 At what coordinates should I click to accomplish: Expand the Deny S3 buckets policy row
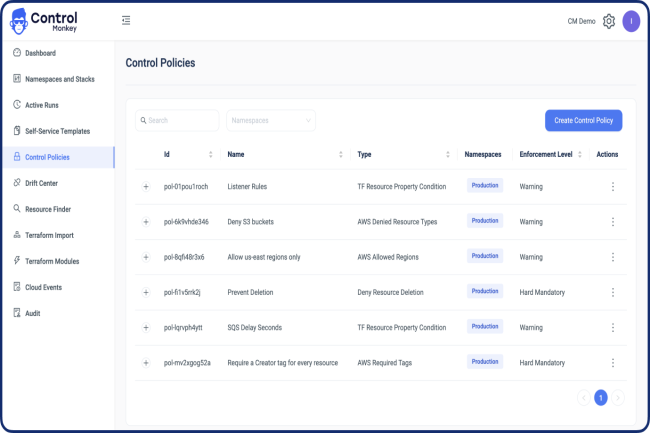[146, 222]
